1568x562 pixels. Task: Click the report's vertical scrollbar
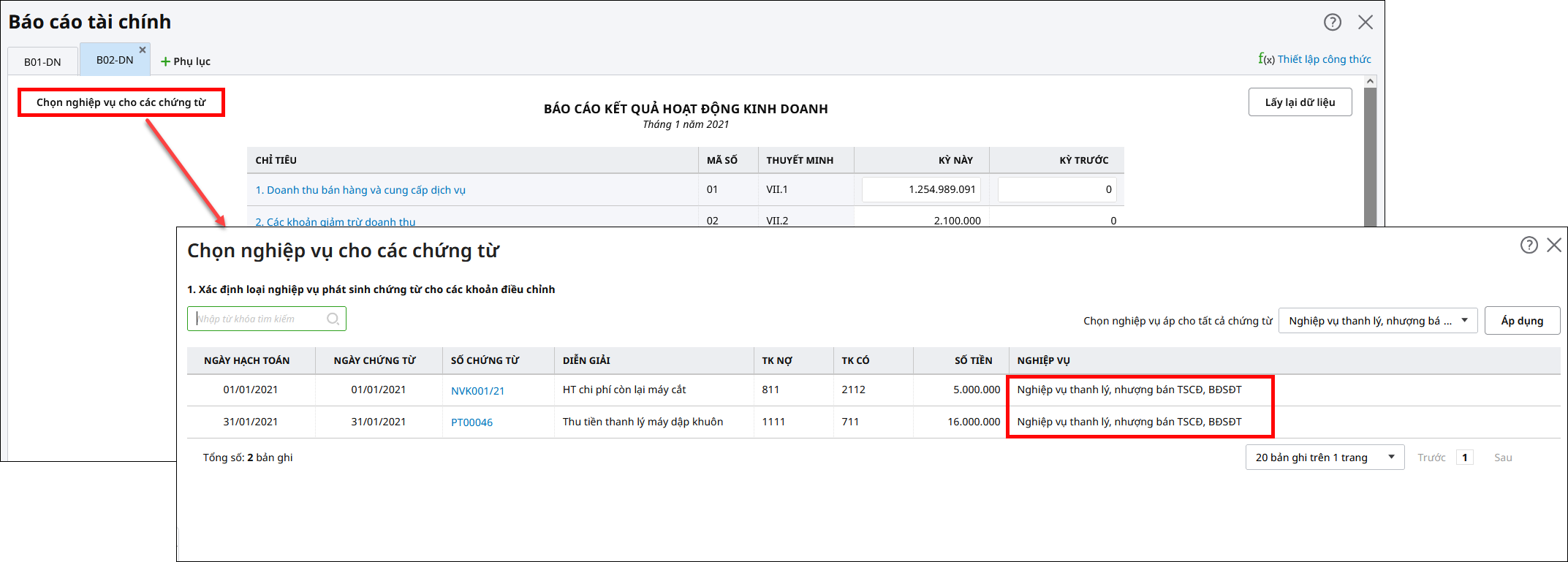pyautogui.click(x=1370, y=153)
